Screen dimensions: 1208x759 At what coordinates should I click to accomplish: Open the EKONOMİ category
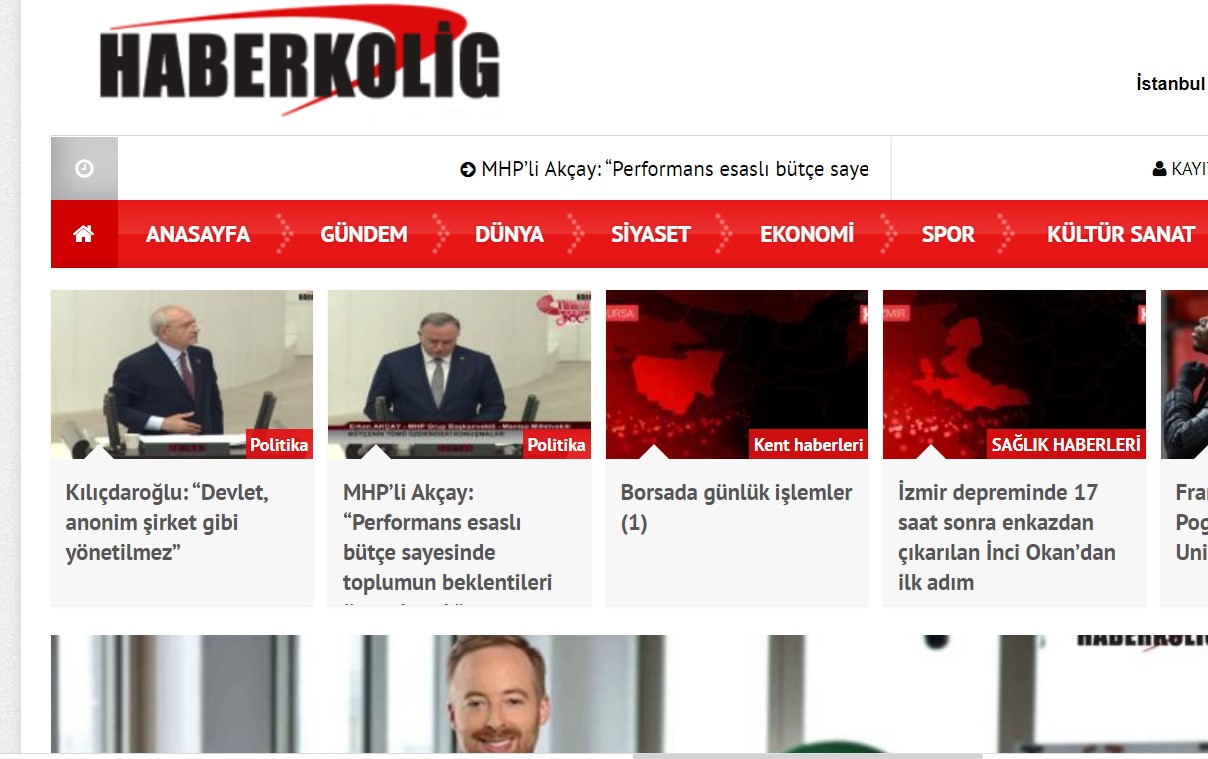coord(807,235)
